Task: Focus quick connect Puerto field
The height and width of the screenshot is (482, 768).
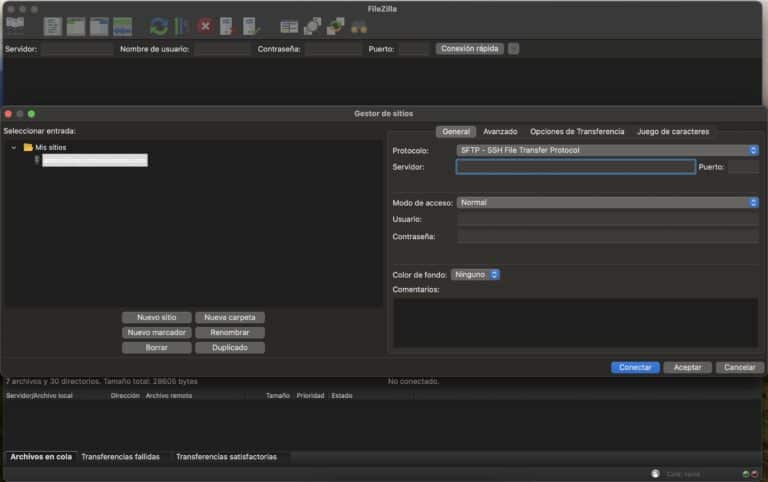Action: 413,49
